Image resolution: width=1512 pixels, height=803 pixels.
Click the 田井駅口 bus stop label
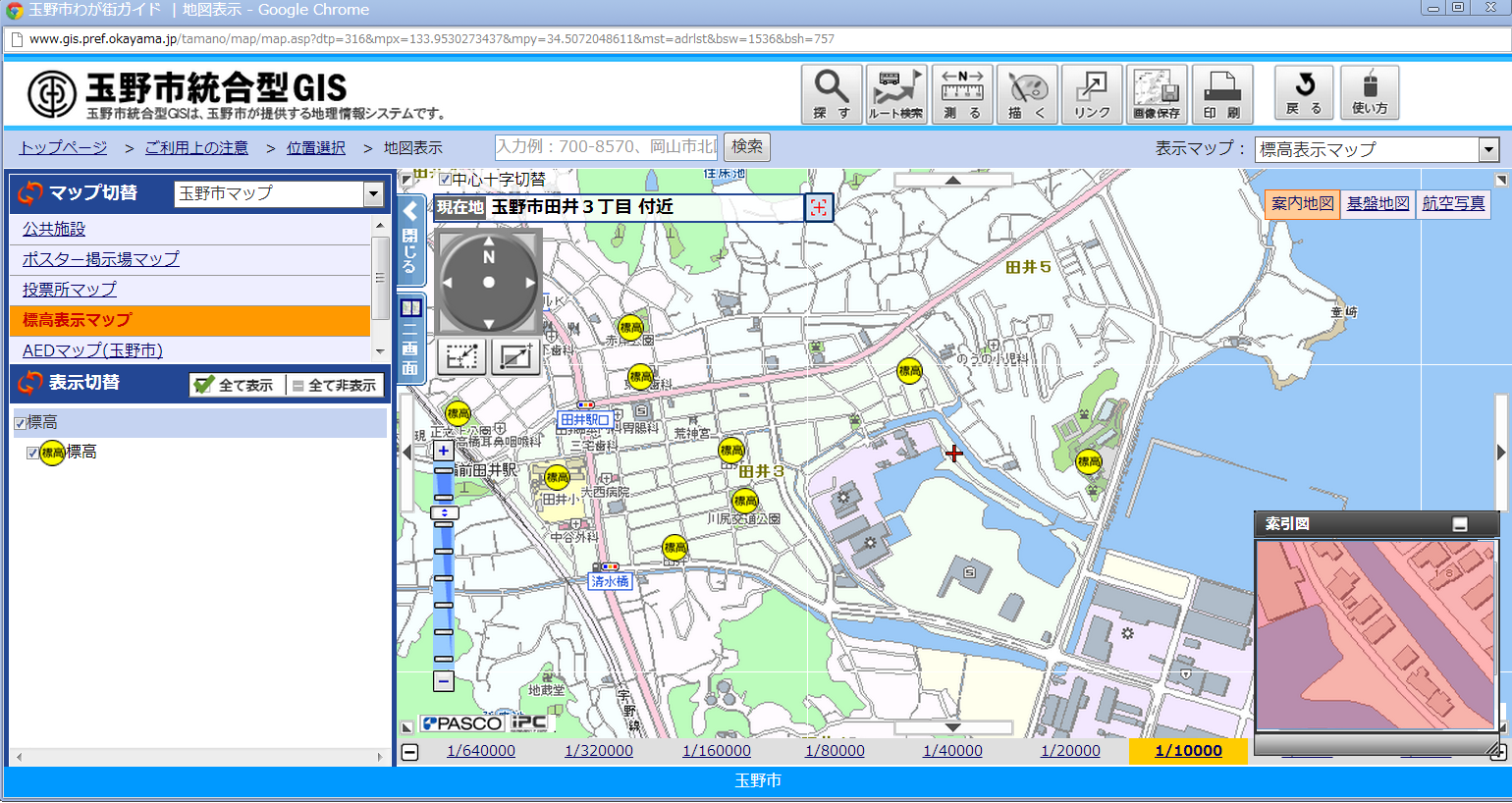click(585, 420)
